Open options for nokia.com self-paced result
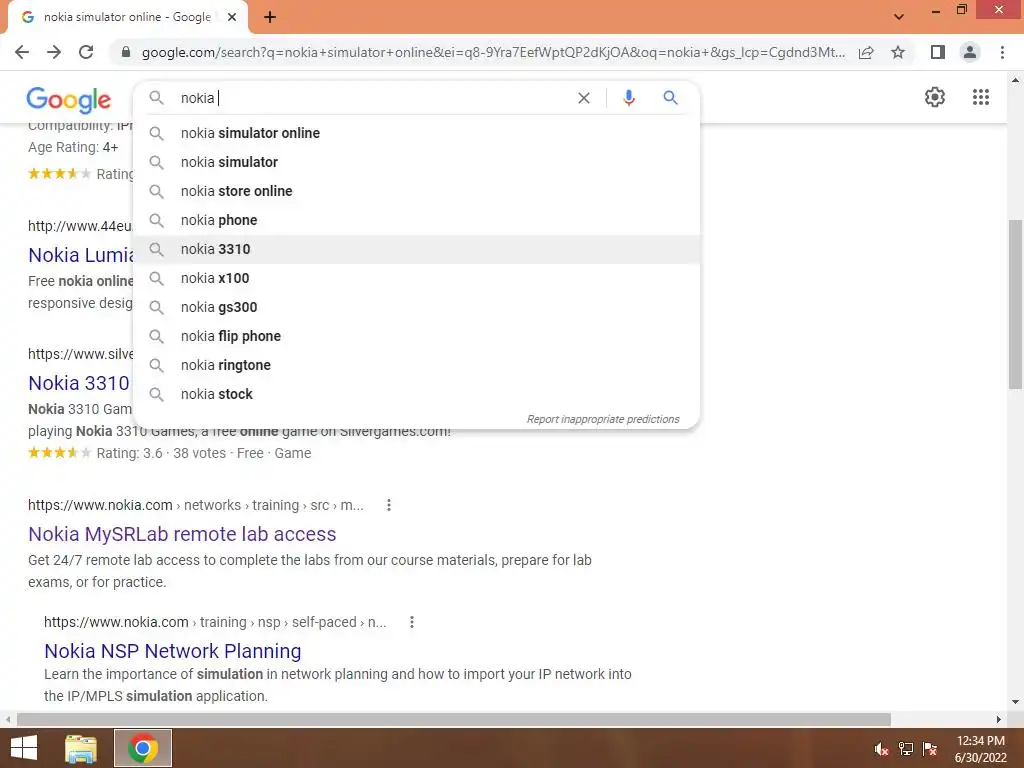This screenshot has height=768, width=1024. pyautogui.click(x=411, y=622)
